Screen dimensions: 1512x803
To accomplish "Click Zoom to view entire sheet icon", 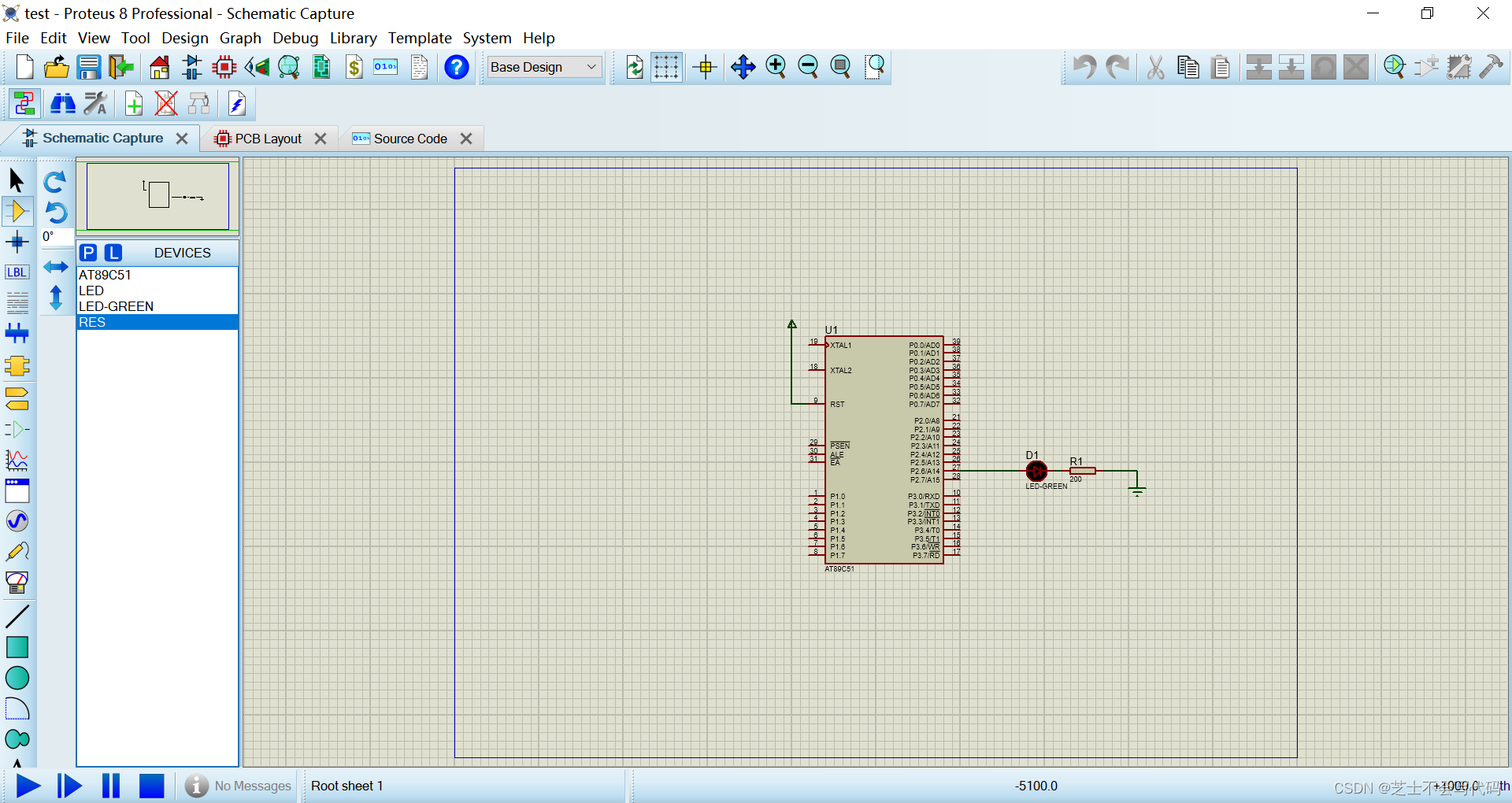I will click(840, 67).
